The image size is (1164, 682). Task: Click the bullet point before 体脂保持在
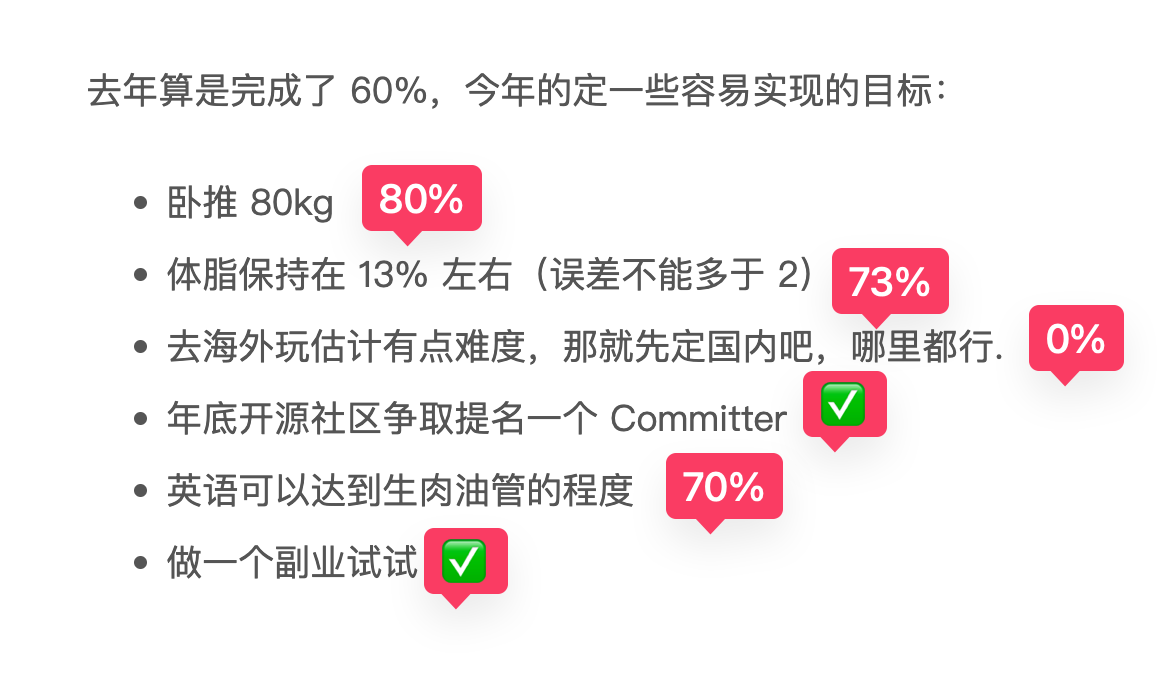[x=140, y=274]
